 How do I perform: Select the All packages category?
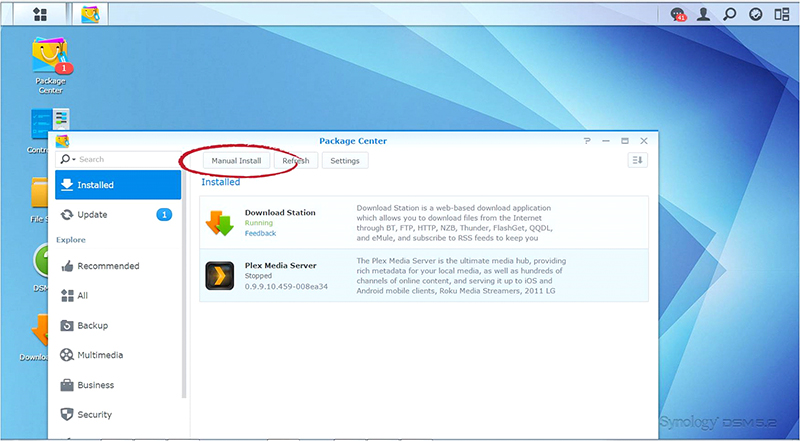click(118, 296)
